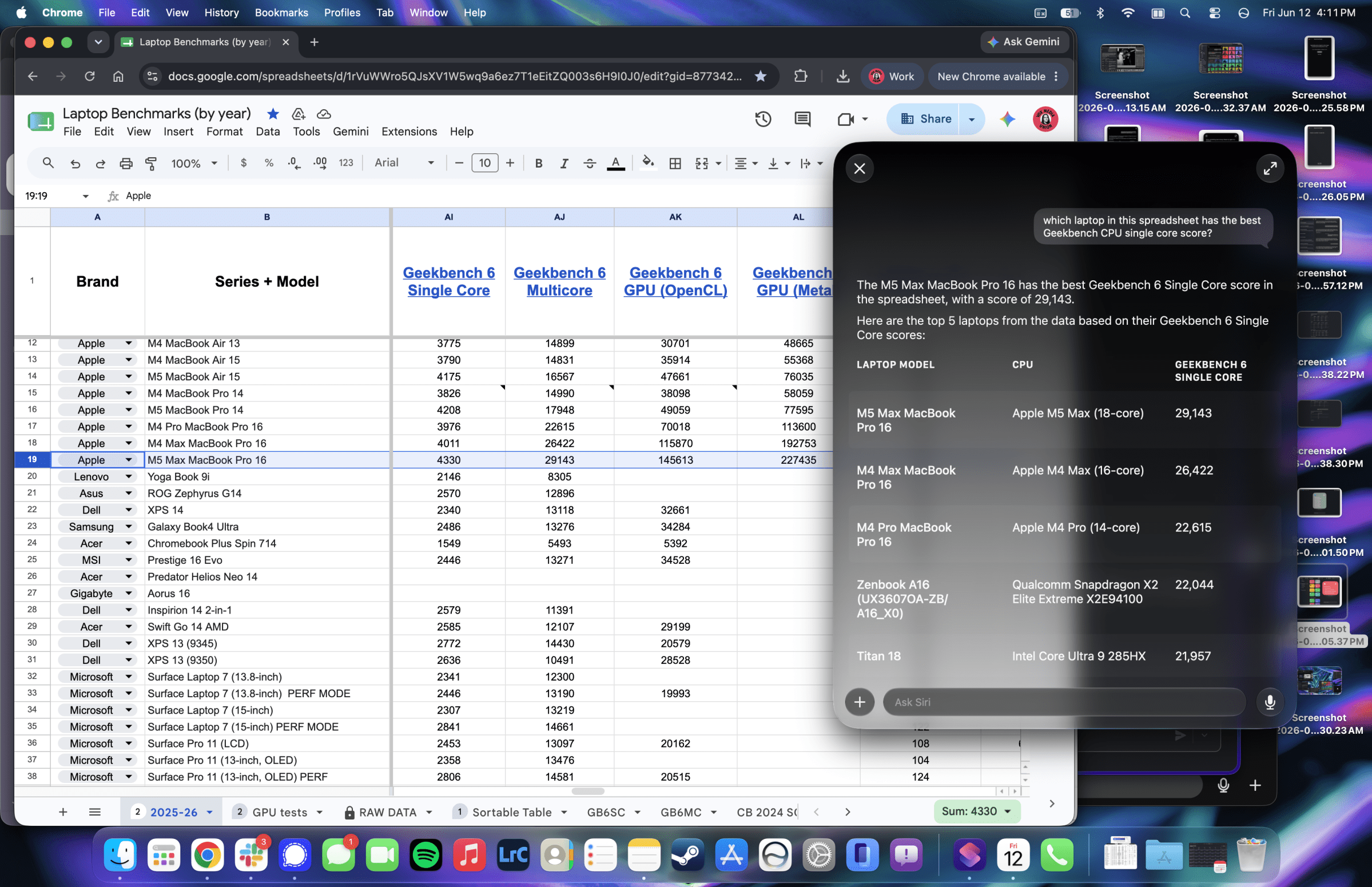Screen dimensions: 1372x887
Task: Open Geekbench 6 Multicore header link
Action: [x=559, y=281]
